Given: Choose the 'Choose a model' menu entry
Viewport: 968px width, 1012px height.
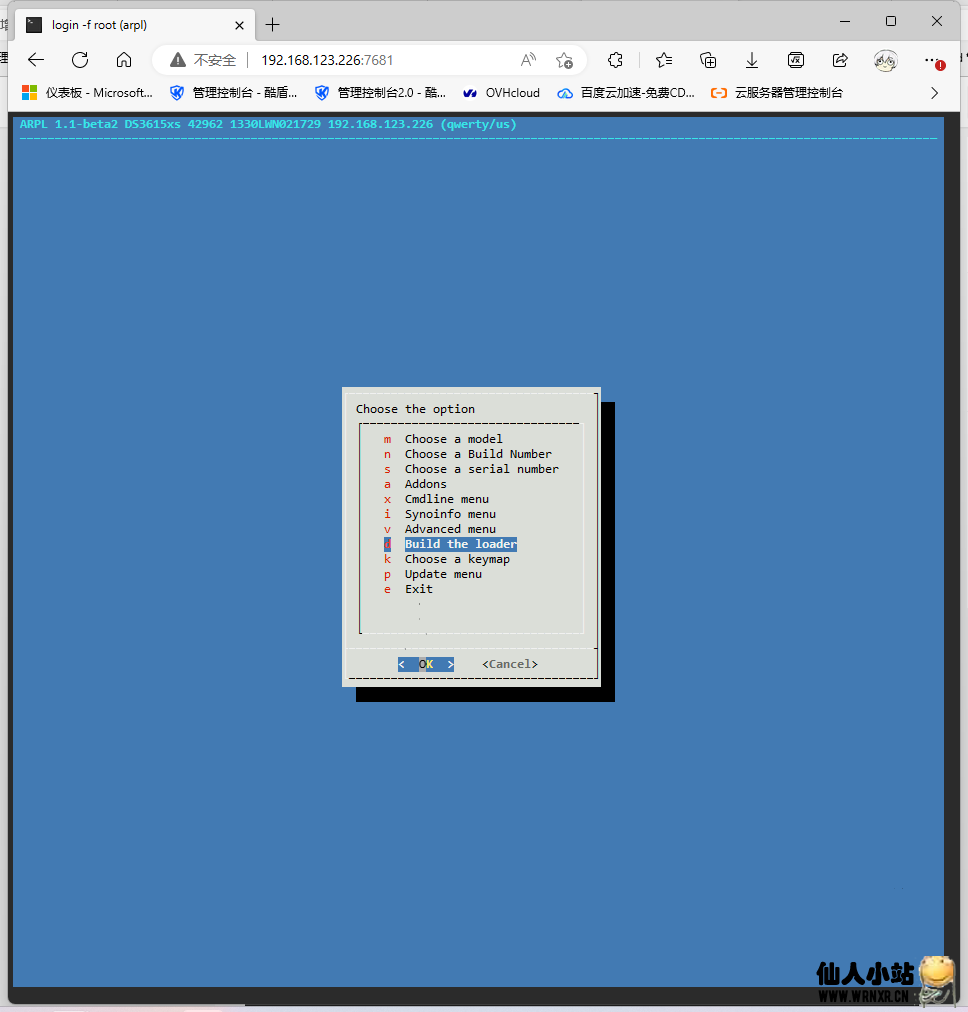Looking at the screenshot, I should (453, 439).
